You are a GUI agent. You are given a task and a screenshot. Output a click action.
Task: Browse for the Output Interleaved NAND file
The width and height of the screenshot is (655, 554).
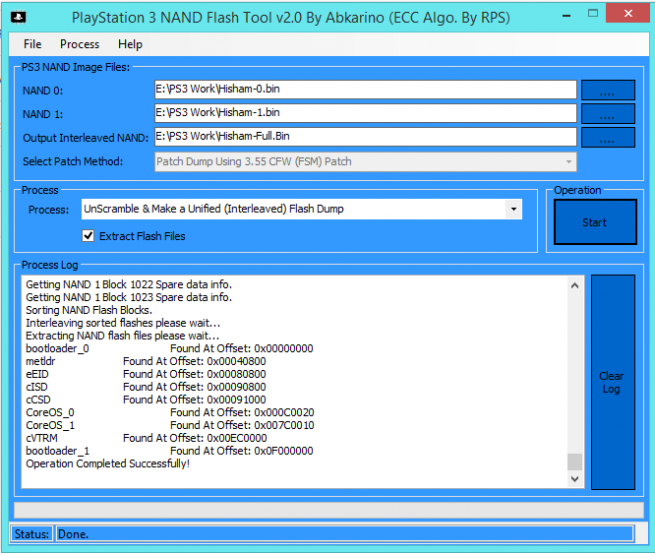pos(608,137)
